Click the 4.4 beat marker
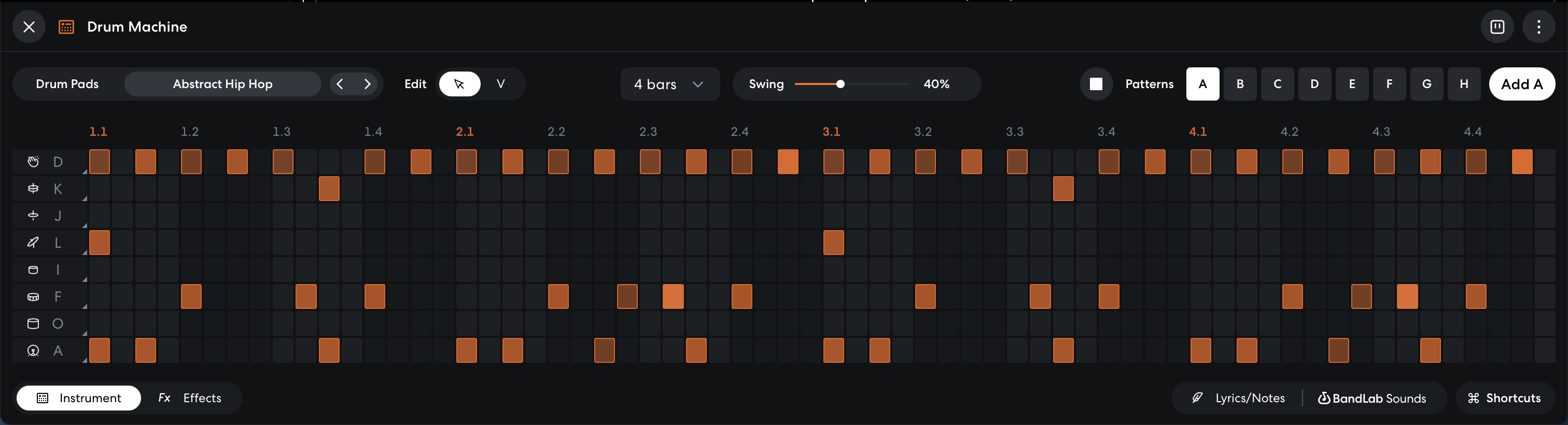This screenshot has height=425, width=1568. [x=1473, y=131]
